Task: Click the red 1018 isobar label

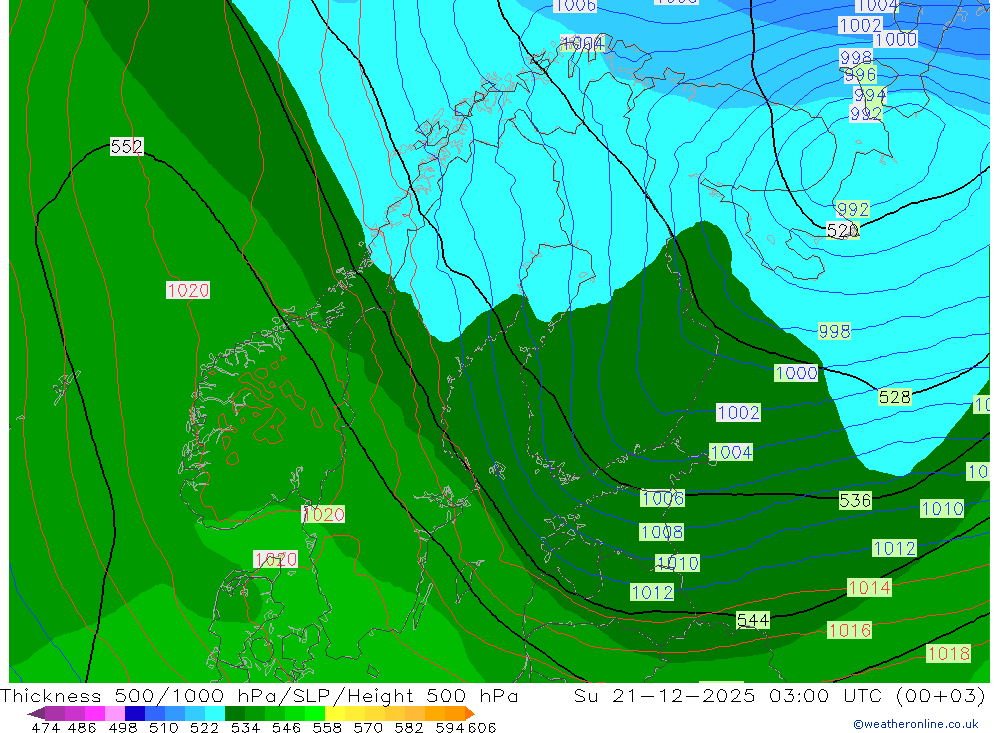Action: coord(948,653)
